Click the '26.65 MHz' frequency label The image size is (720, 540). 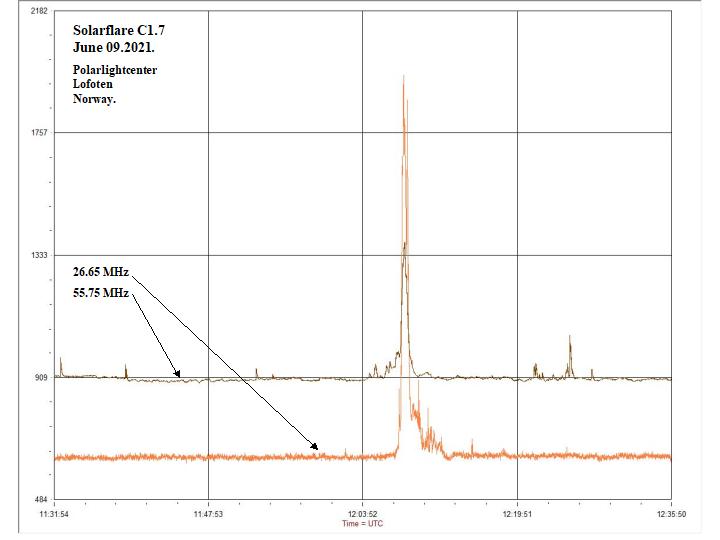coord(100,272)
